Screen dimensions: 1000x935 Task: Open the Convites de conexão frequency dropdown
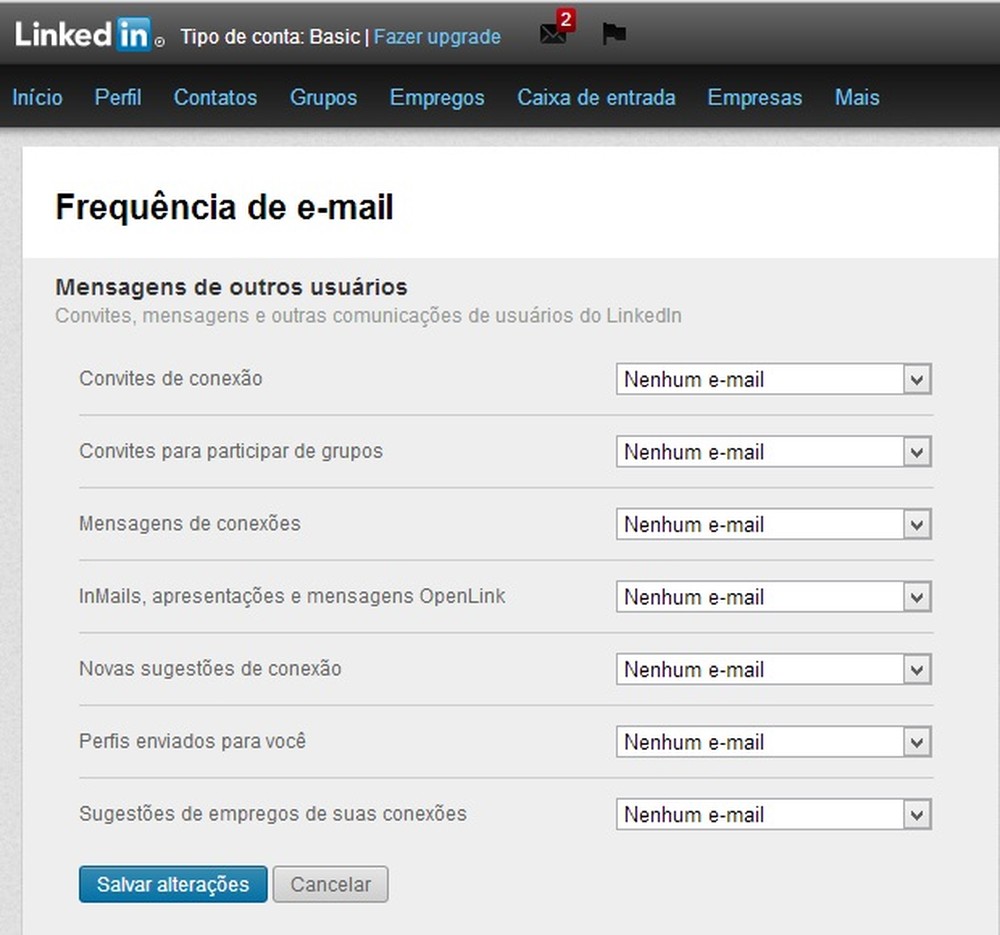tap(773, 379)
